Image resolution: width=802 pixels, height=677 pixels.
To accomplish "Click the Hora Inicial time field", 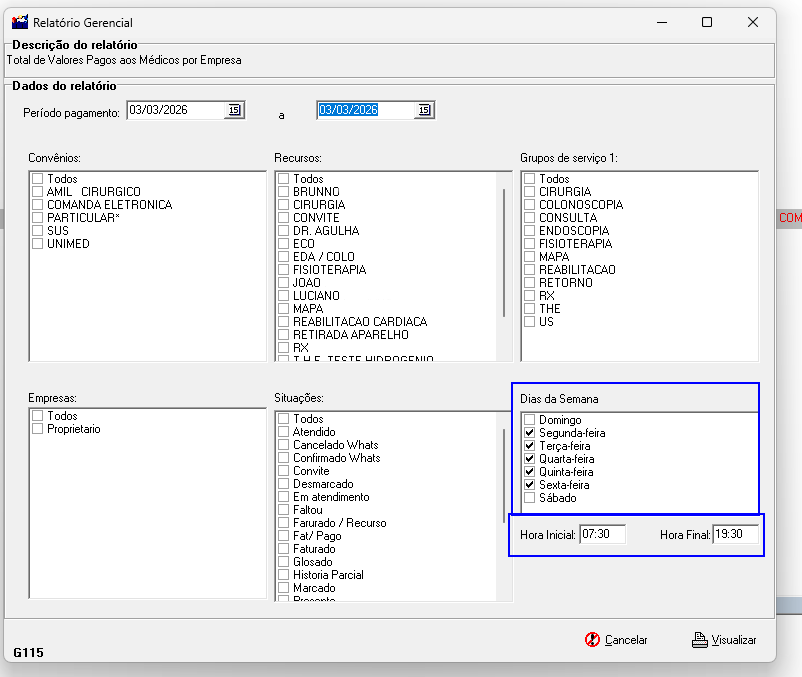I will [602, 535].
